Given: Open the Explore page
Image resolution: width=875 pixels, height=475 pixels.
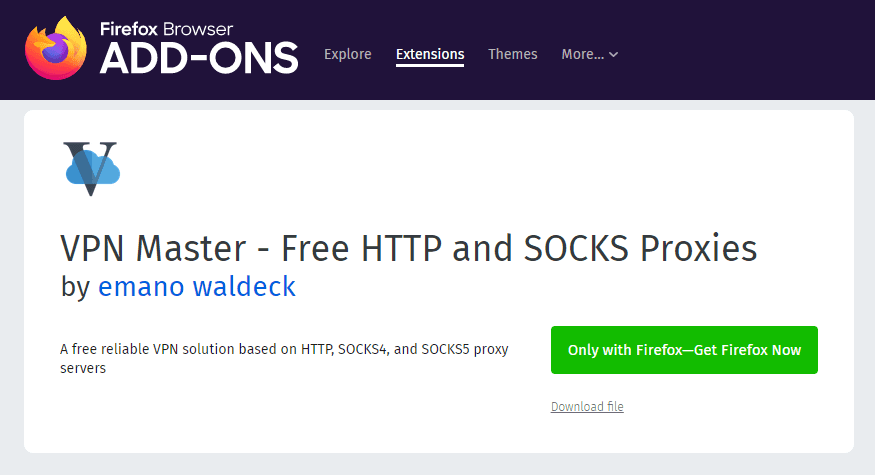Looking at the screenshot, I should 347,54.
